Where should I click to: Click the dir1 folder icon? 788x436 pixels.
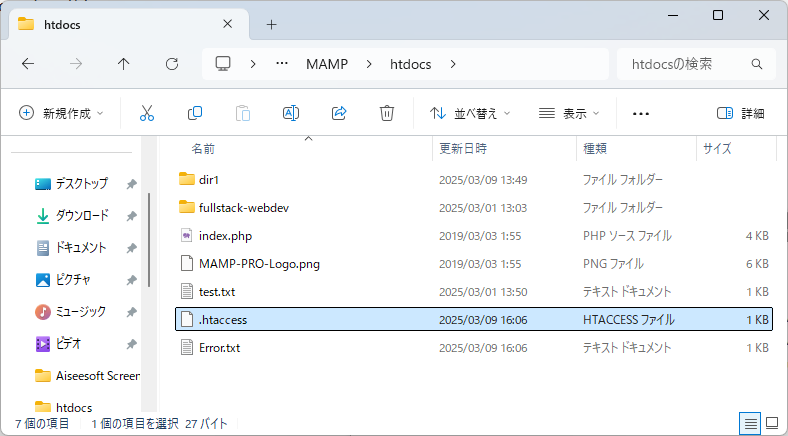(x=186, y=179)
